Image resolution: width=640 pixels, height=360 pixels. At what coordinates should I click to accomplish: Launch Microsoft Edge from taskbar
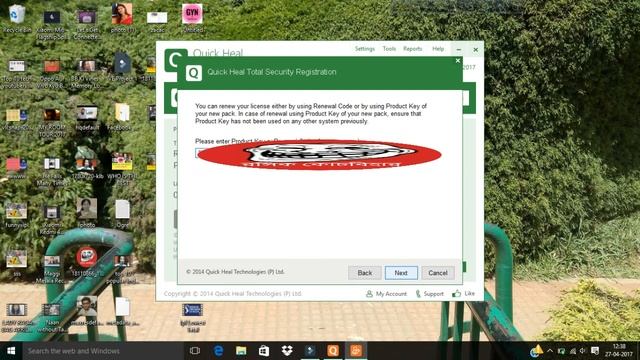(218, 351)
